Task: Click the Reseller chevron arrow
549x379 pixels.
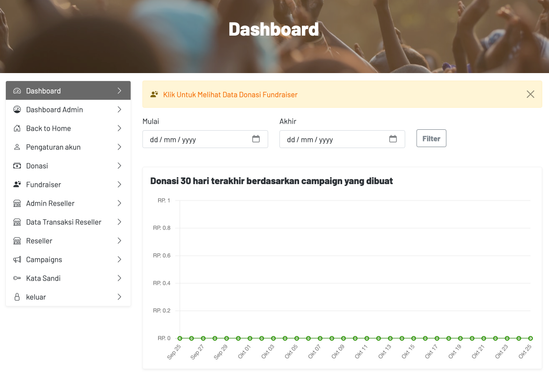Action: (119, 241)
